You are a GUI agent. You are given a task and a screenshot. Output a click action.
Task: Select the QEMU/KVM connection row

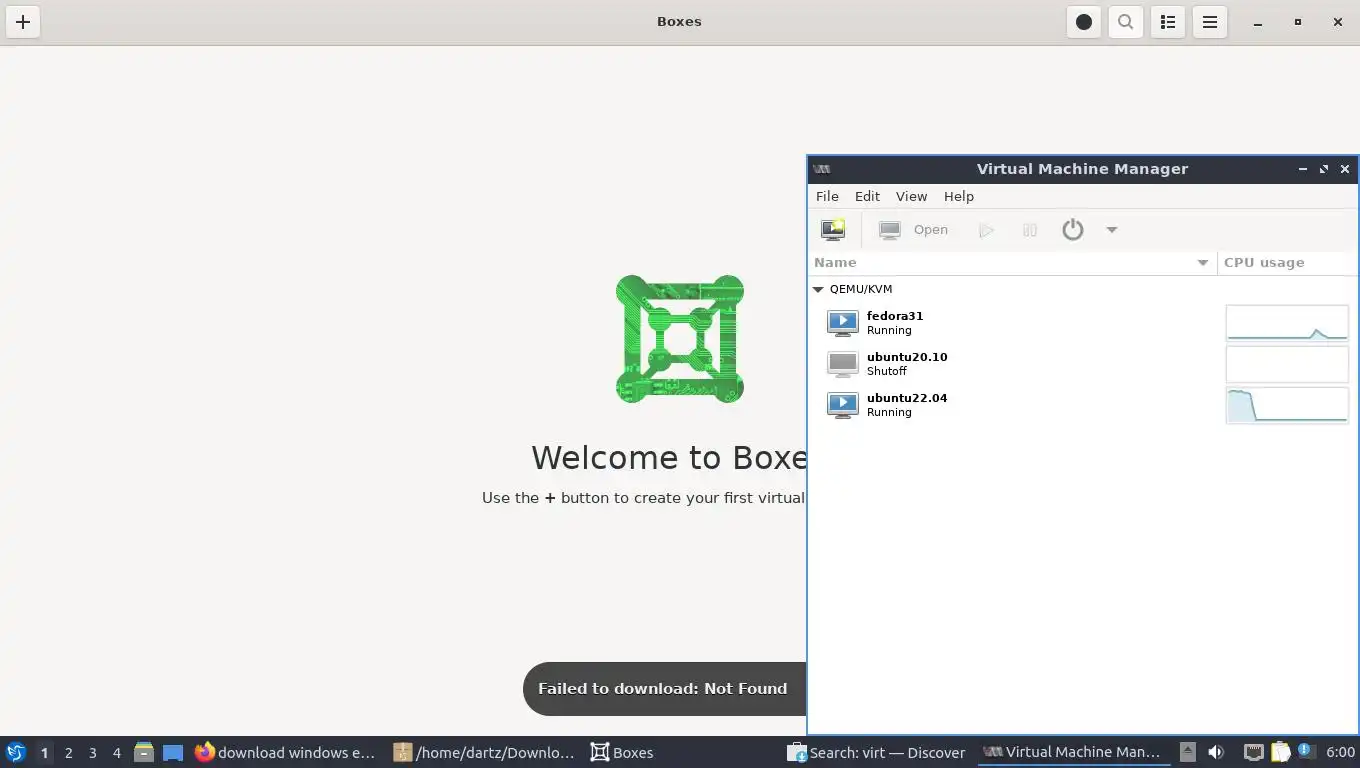point(1083,289)
